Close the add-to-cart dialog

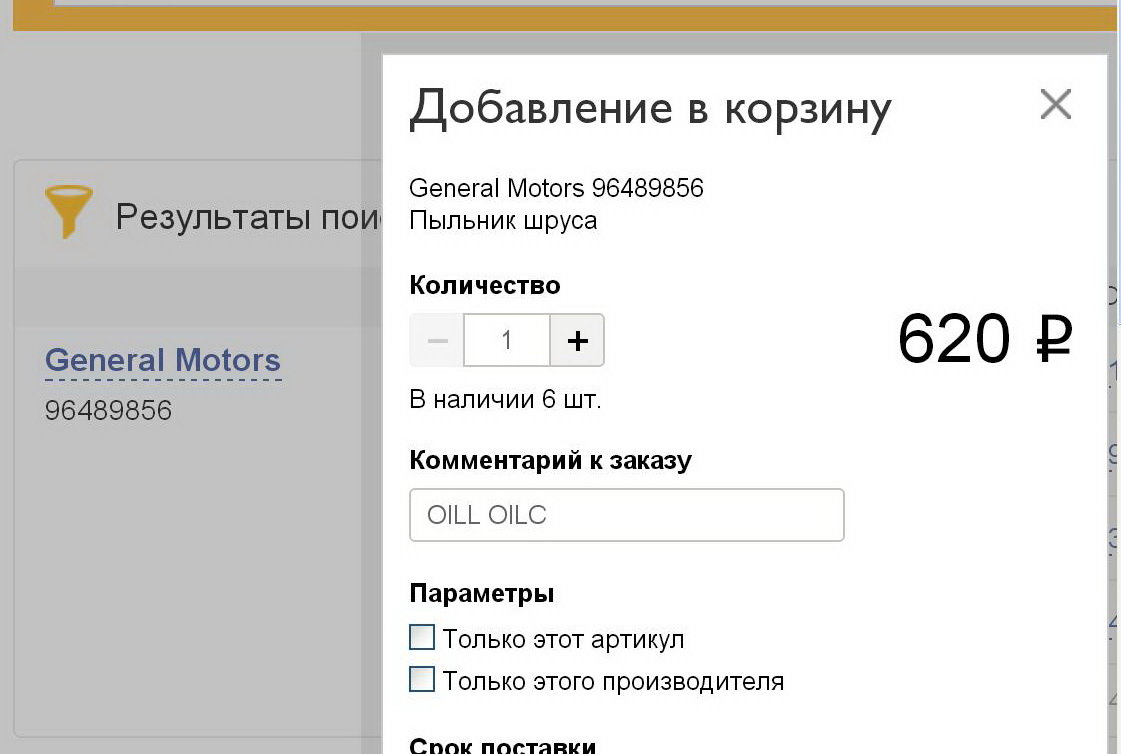[x=1055, y=104]
